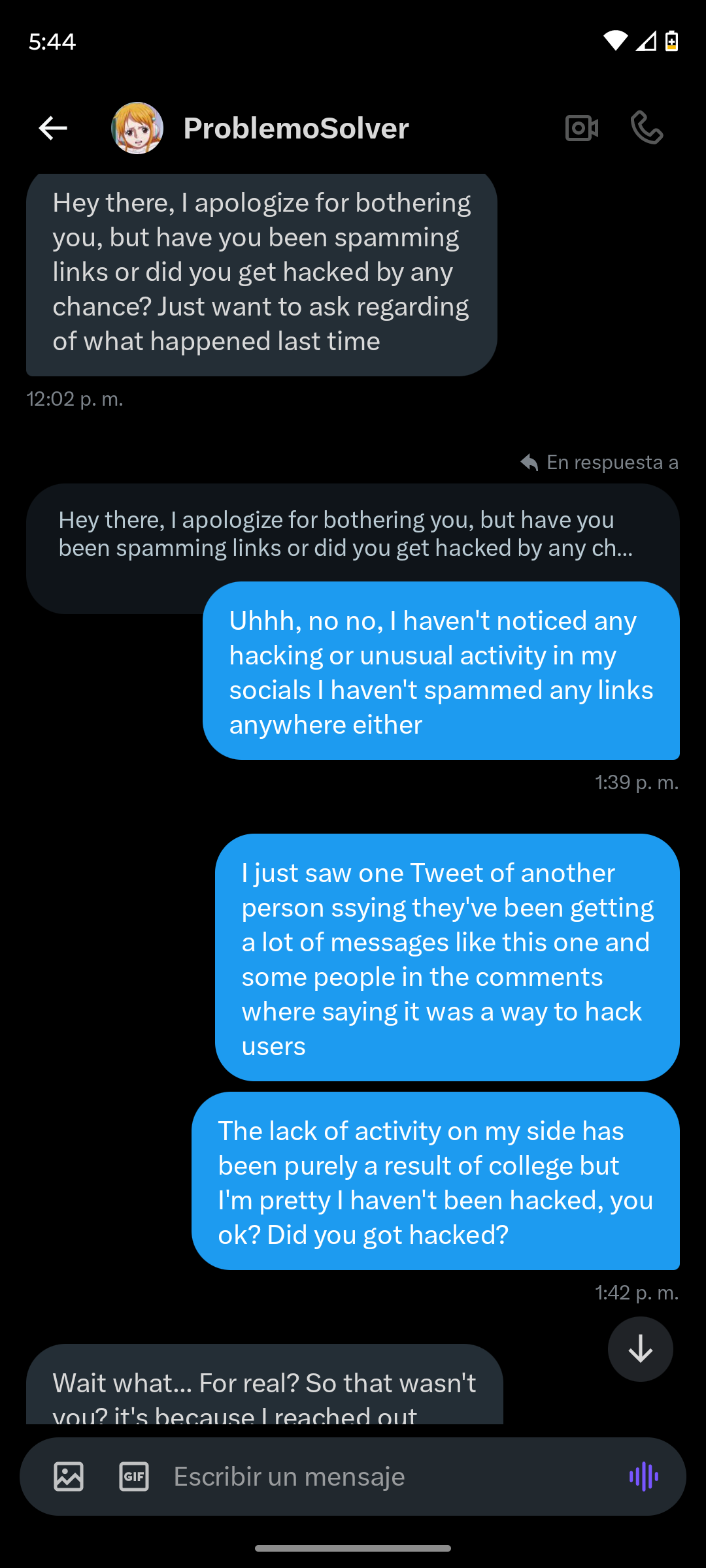Open the GIF picker

tap(134, 1477)
